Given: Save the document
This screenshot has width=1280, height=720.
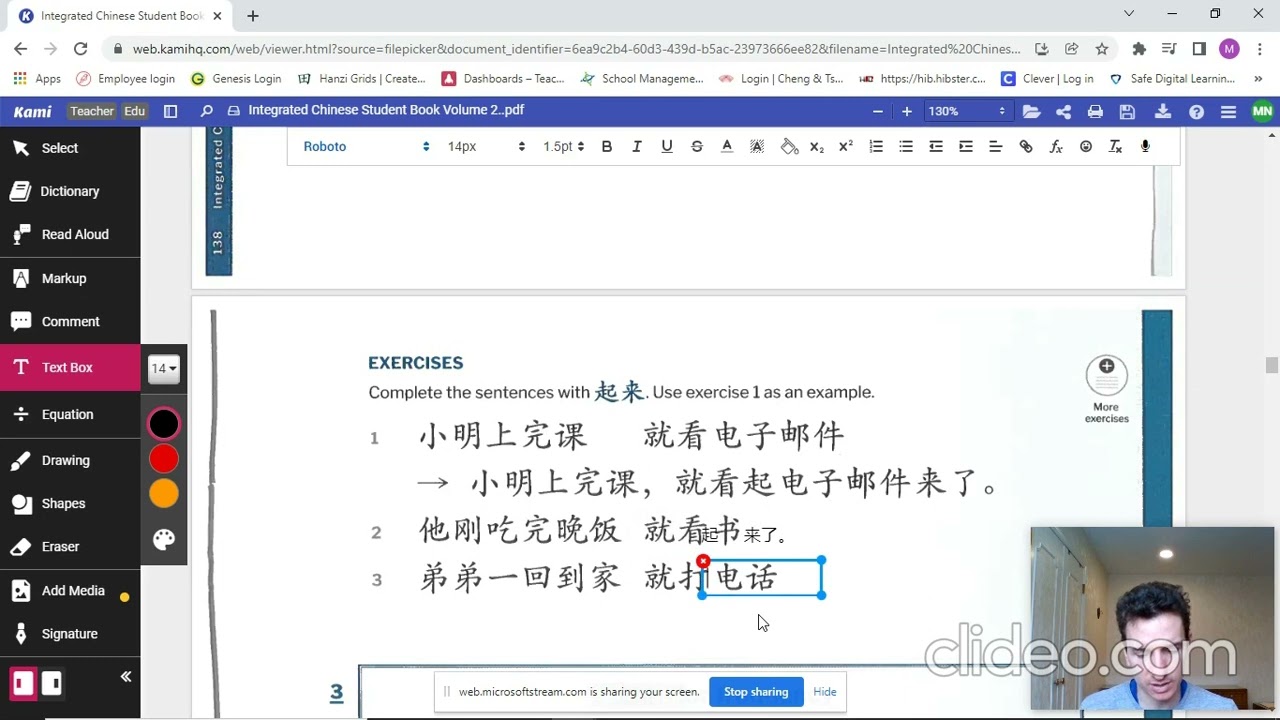Looking at the screenshot, I should 1127,111.
